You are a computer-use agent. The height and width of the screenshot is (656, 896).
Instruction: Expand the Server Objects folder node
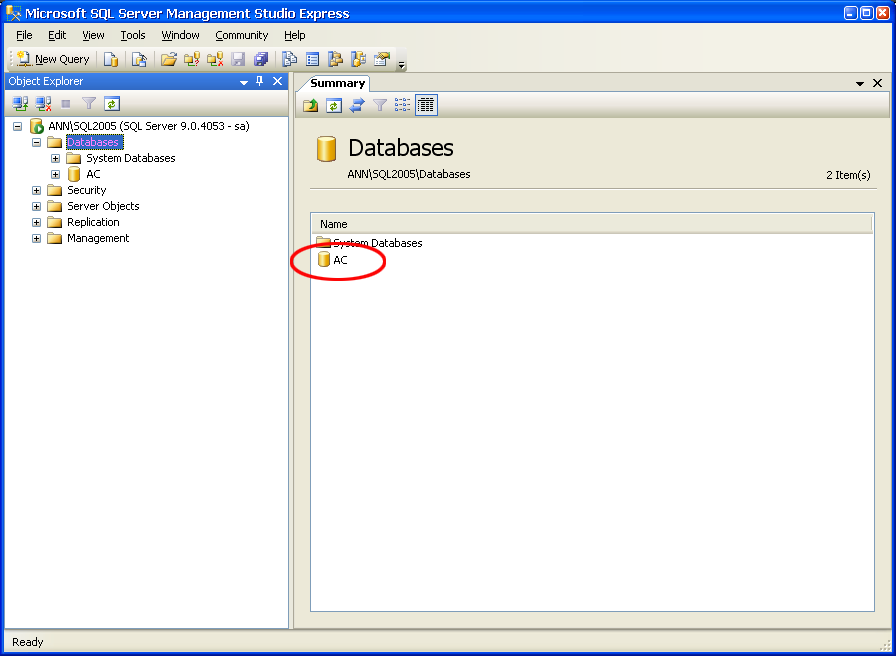[x=37, y=206]
